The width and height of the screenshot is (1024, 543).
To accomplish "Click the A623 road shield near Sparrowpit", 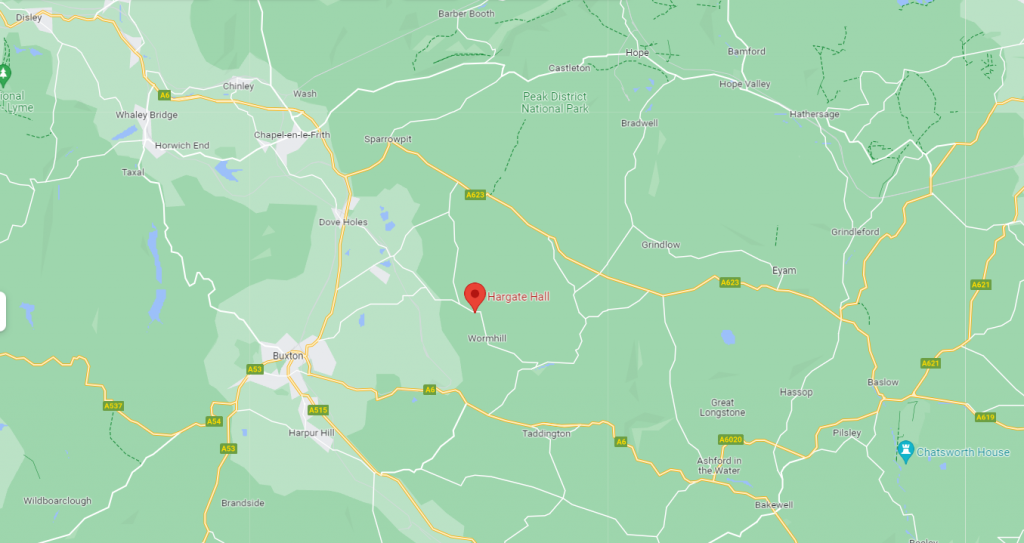I will pos(475,195).
